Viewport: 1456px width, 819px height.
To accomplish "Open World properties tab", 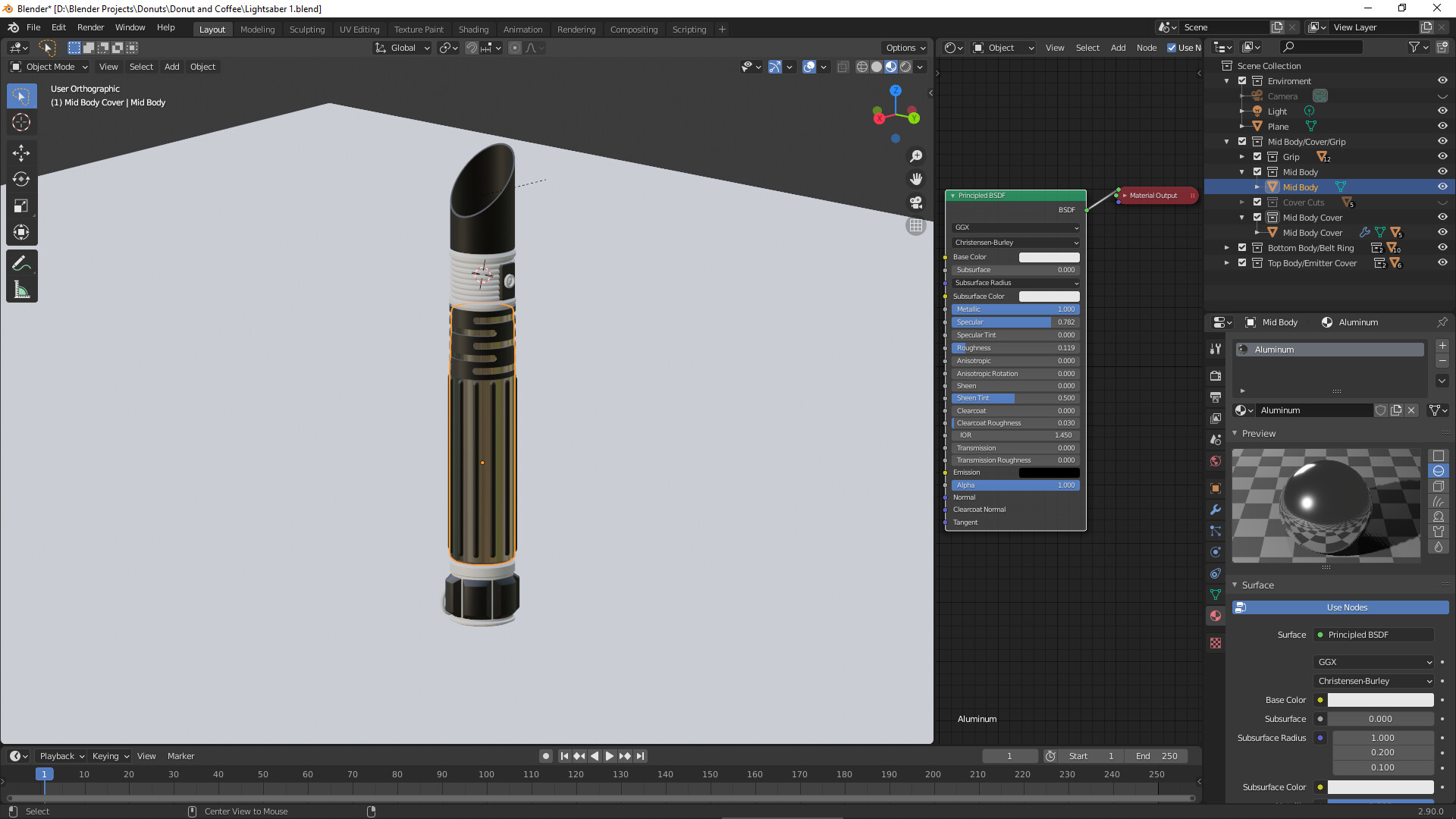I will pyautogui.click(x=1216, y=461).
